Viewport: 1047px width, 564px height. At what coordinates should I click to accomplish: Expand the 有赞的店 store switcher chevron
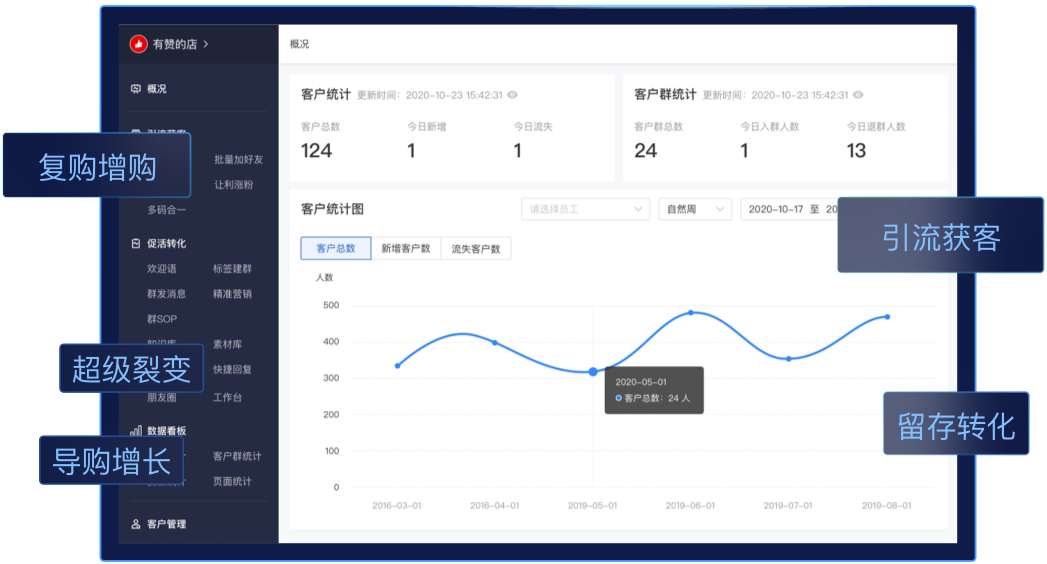(x=206, y=44)
